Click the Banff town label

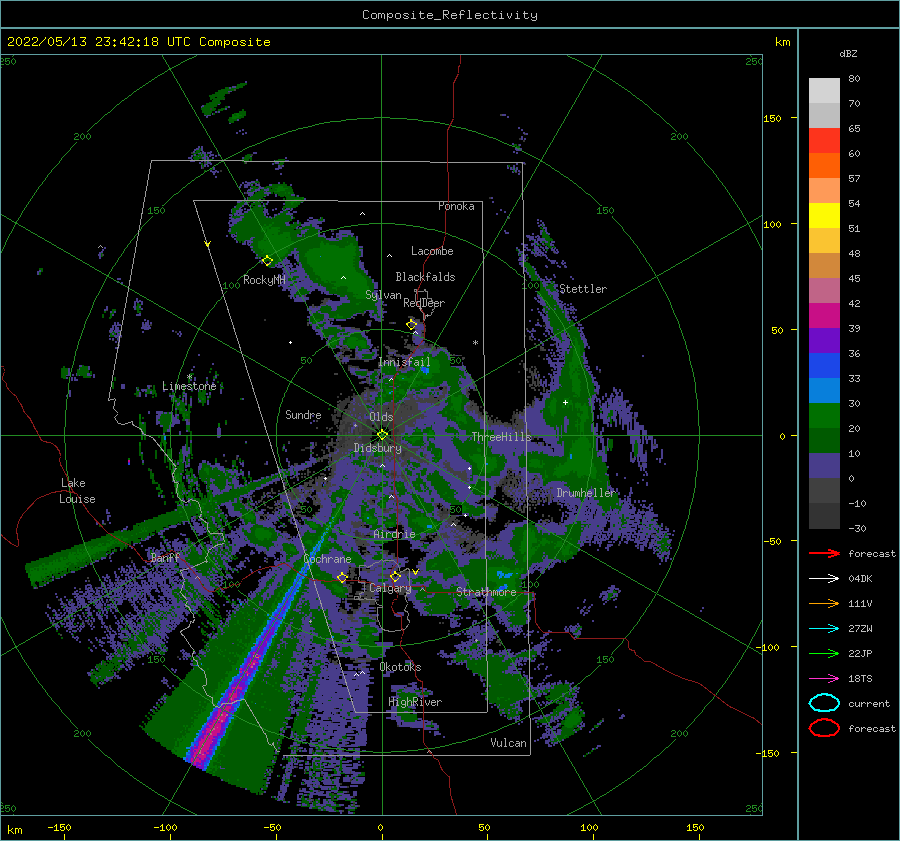point(165,557)
